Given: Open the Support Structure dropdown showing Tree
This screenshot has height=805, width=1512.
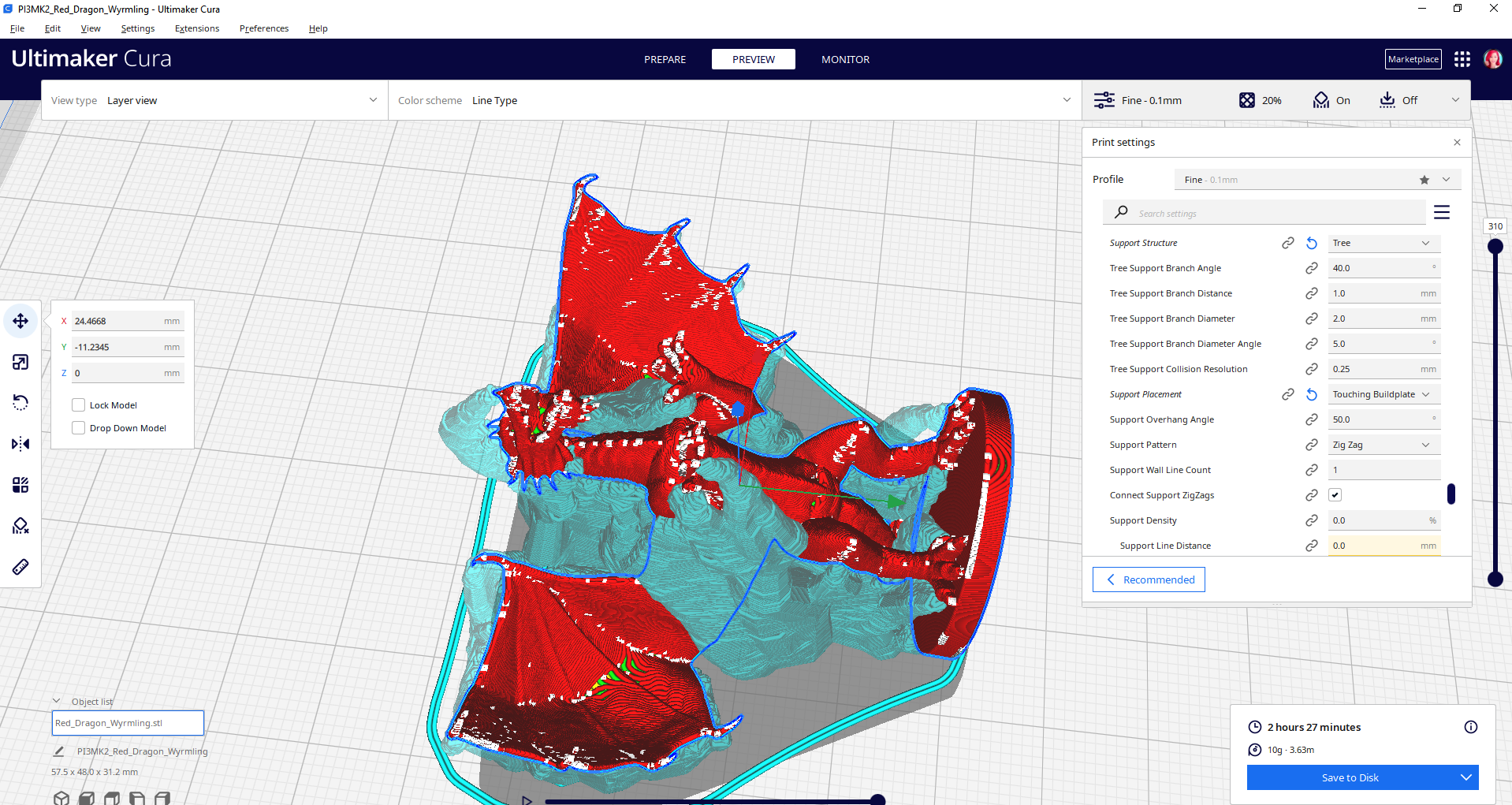Looking at the screenshot, I should click(1383, 243).
